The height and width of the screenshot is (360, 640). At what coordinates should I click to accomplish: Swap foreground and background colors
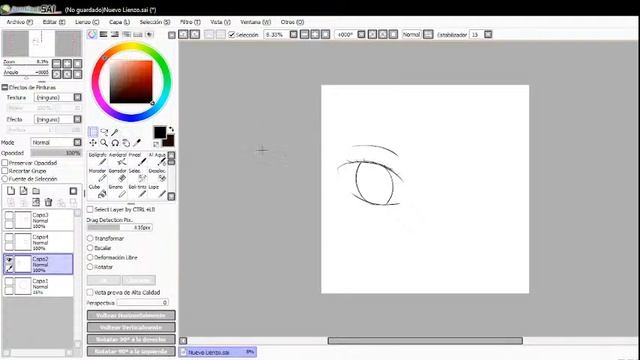point(171,129)
